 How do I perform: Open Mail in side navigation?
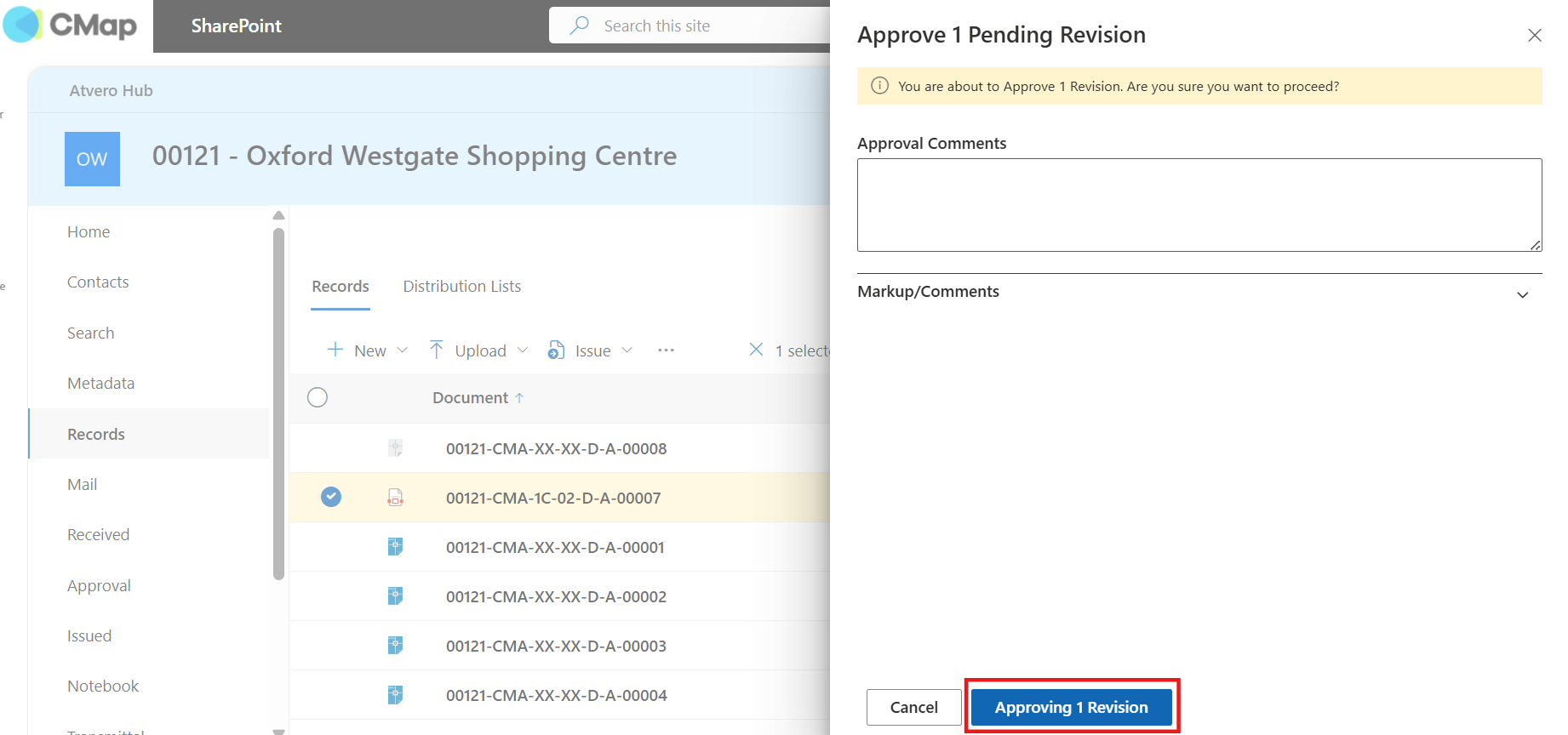coord(82,485)
